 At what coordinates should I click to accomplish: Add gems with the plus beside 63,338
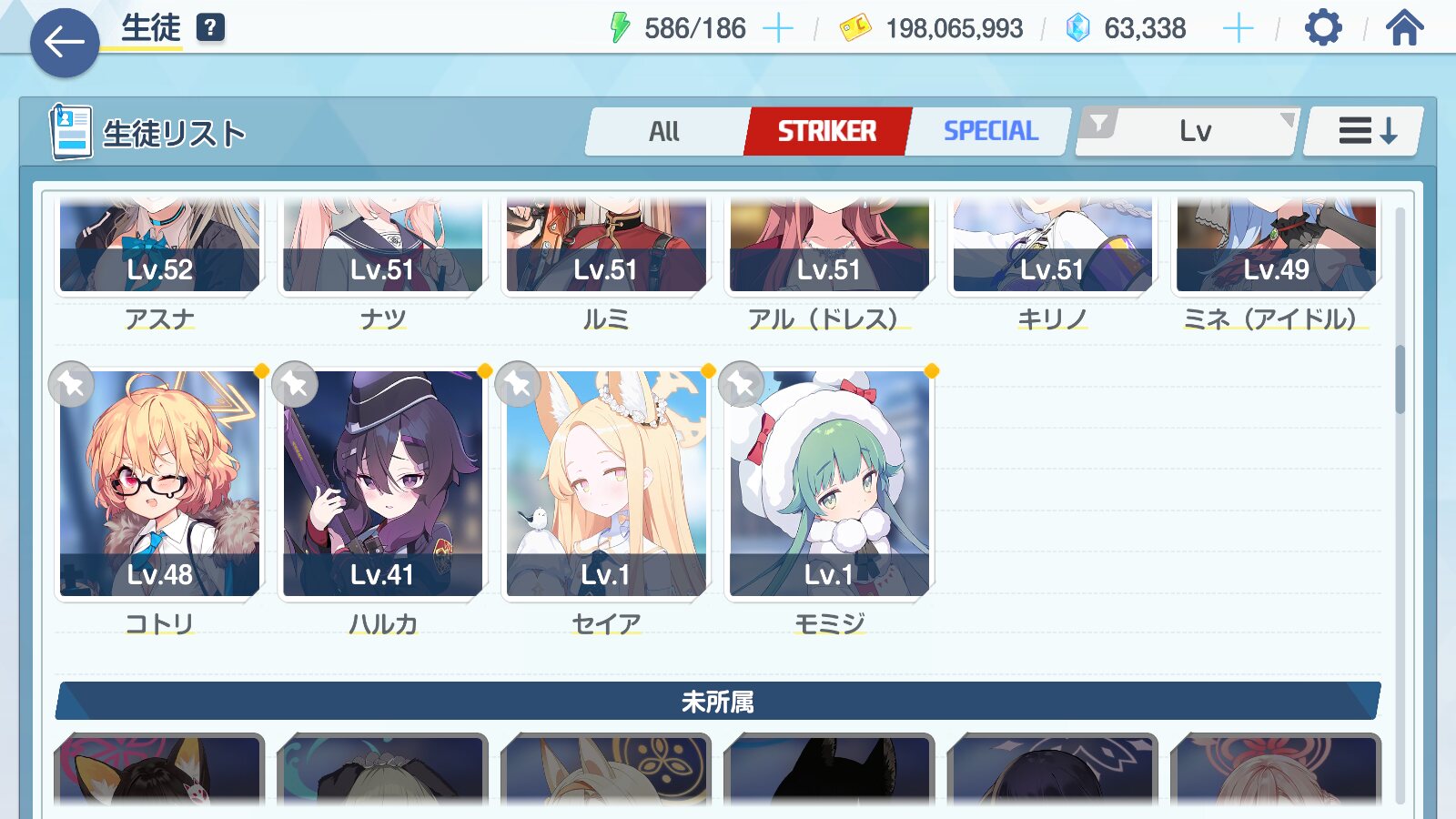pyautogui.click(x=1238, y=28)
